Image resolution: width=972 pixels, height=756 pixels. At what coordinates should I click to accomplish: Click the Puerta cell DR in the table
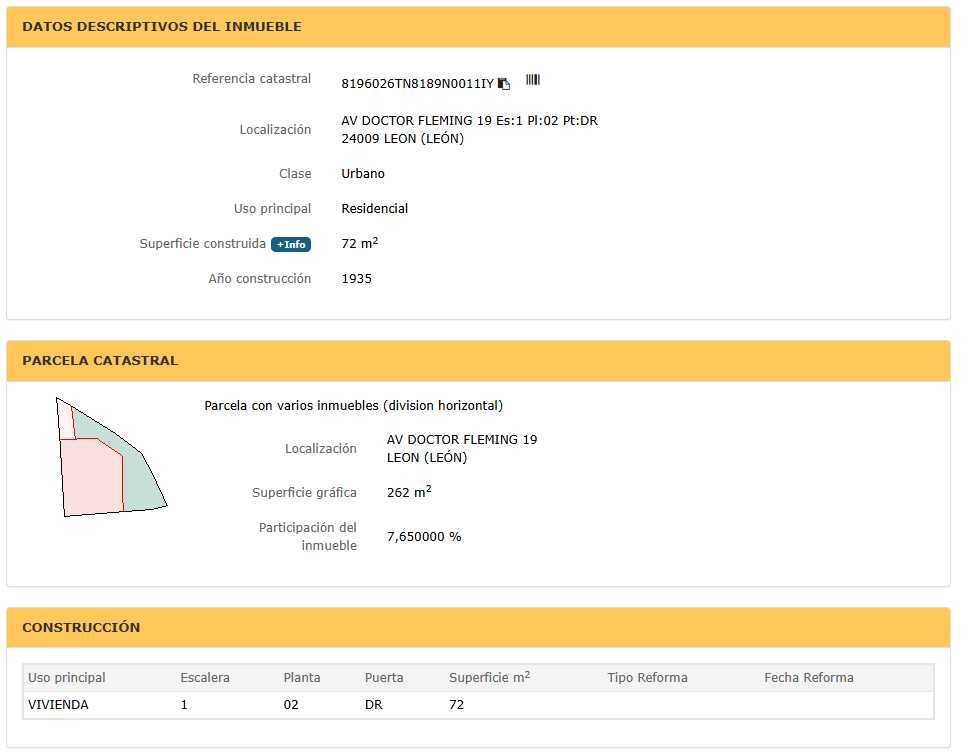(374, 705)
